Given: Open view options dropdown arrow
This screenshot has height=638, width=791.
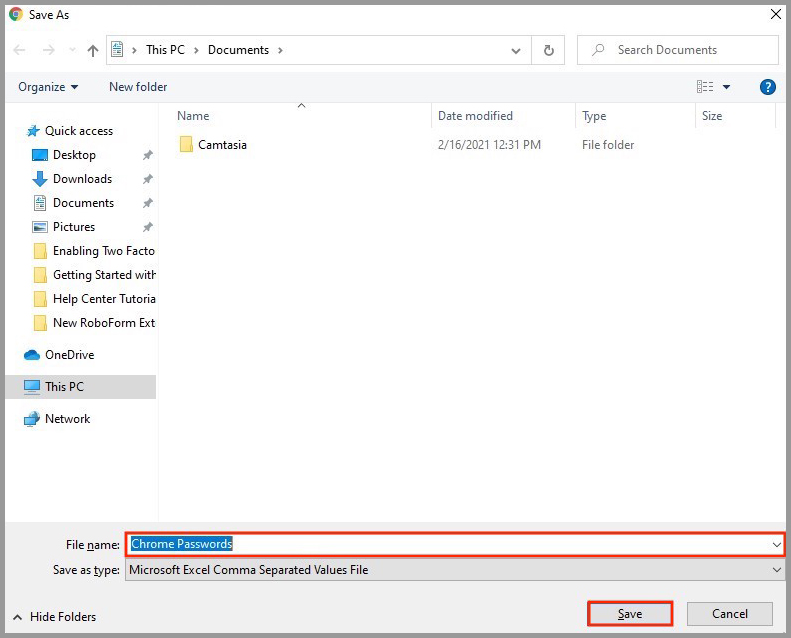Looking at the screenshot, I should [727, 87].
